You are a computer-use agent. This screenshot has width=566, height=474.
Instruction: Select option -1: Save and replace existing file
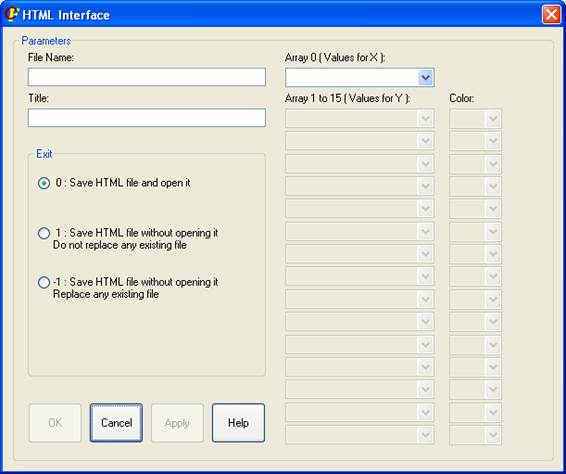click(x=44, y=282)
